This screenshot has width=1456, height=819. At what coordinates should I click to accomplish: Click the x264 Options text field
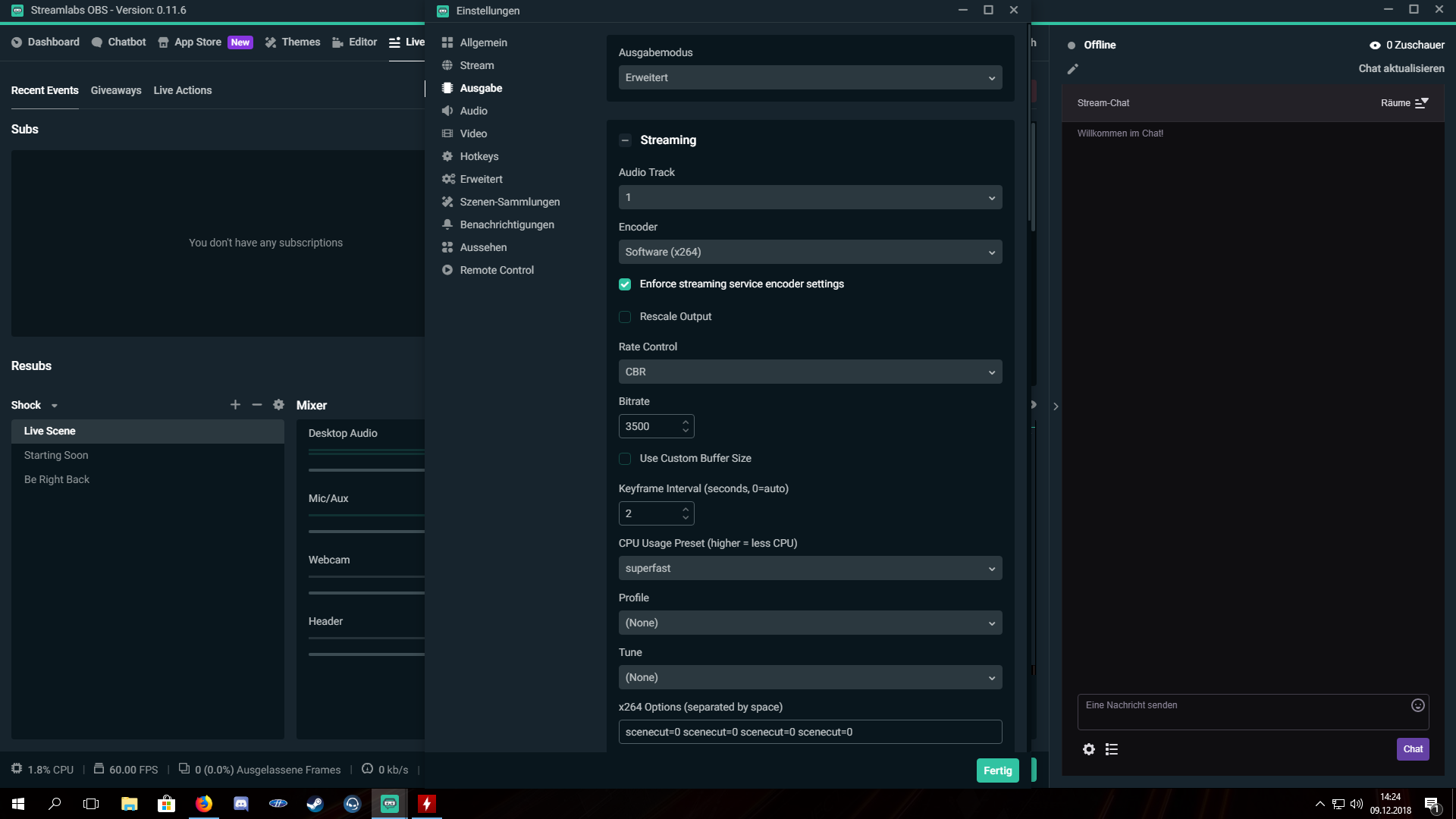pyautogui.click(x=810, y=732)
